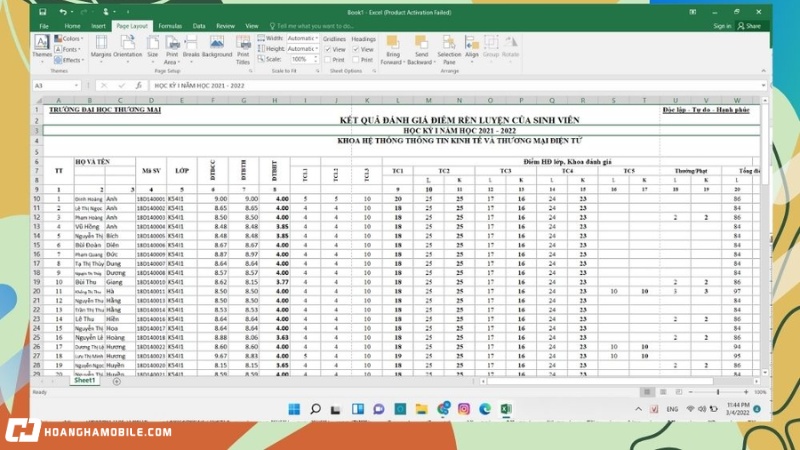The height and width of the screenshot is (450, 800).
Task: Select column header H
Action: pyautogui.click(x=274, y=101)
